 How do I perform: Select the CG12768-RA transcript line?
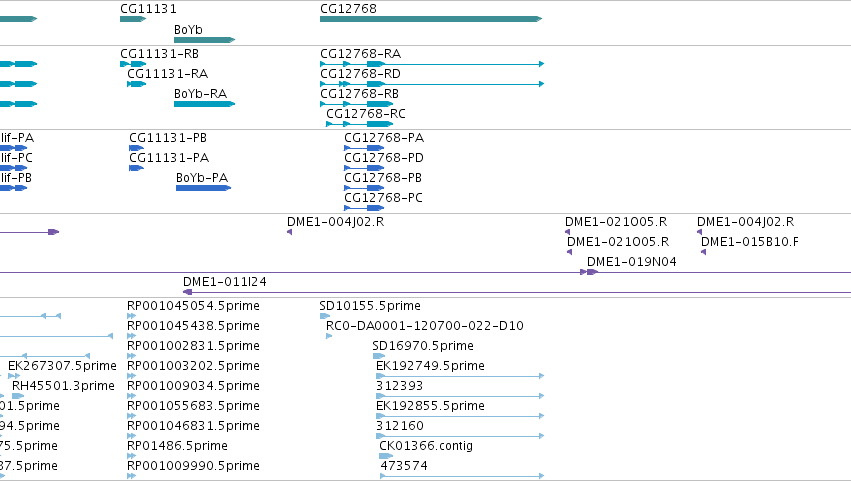pyautogui.click(x=432, y=64)
